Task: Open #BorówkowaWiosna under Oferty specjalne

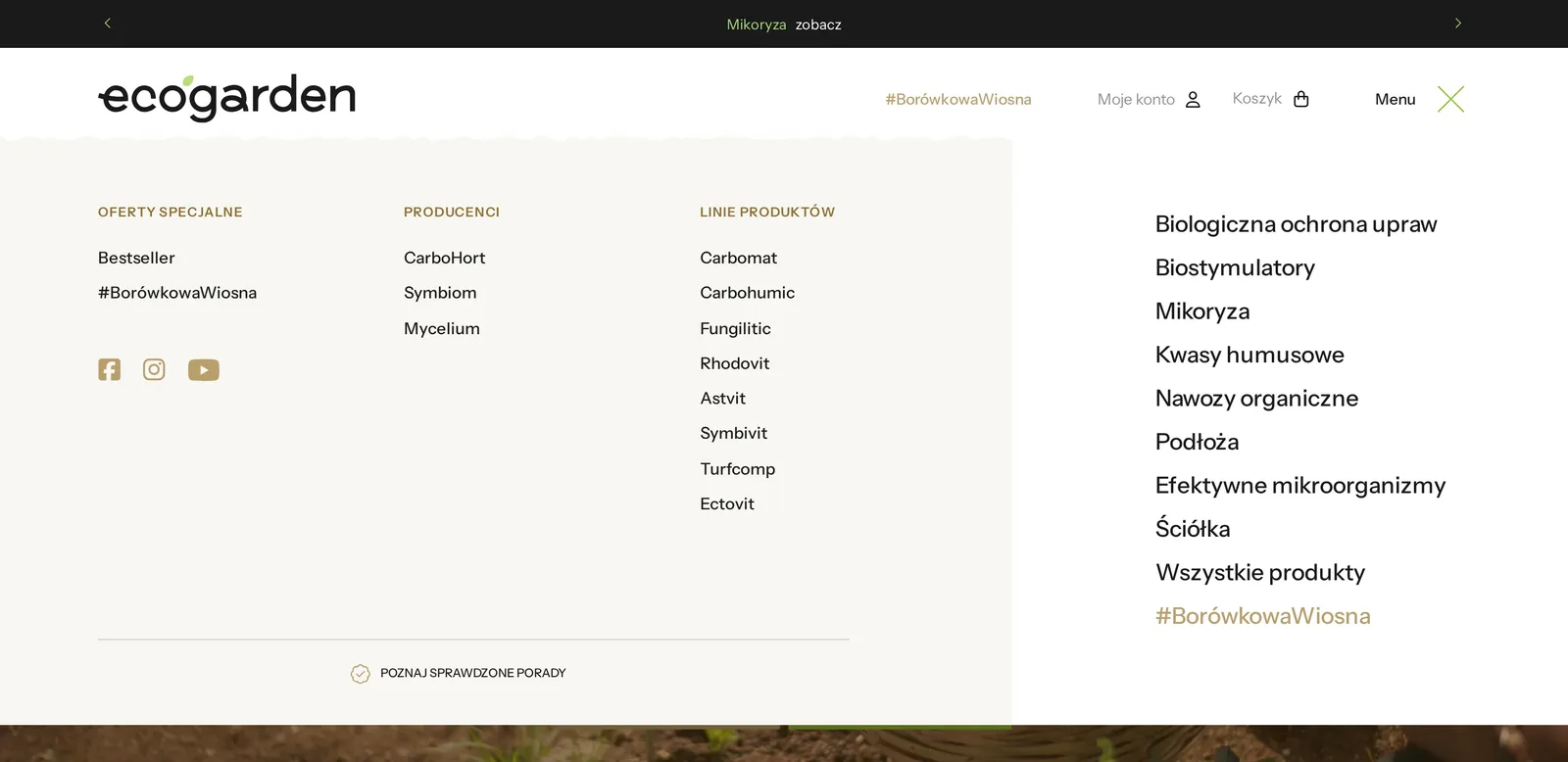Action: (177, 293)
